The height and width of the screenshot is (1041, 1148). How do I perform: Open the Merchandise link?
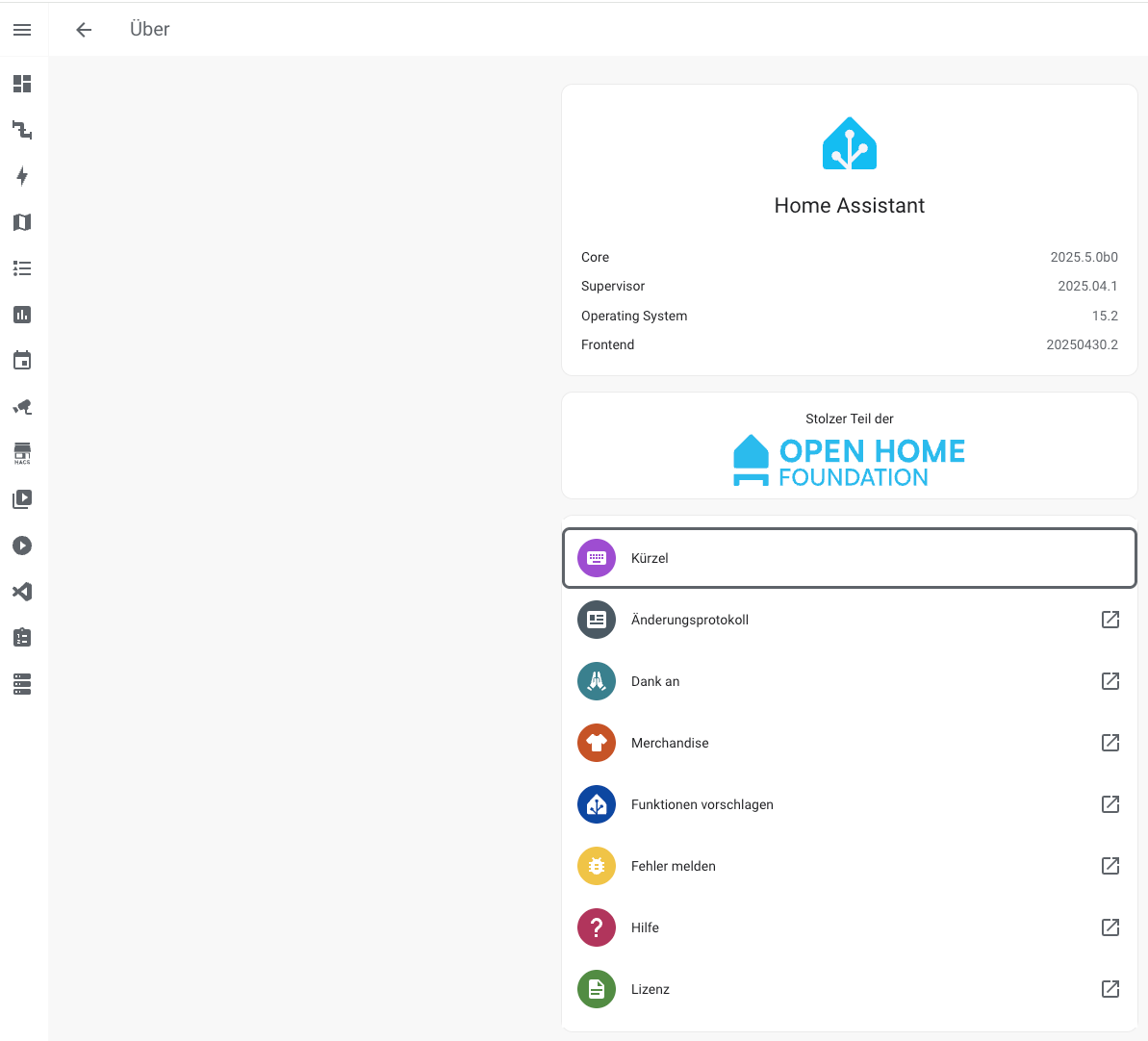click(850, 743)
